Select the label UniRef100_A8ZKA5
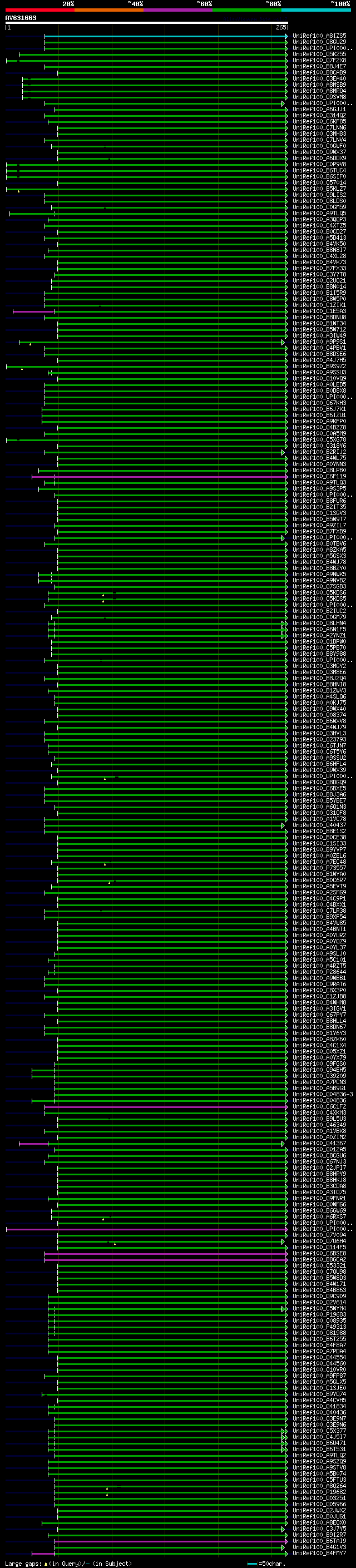This screenshot has width=356, height=1568. [x=319, y=550]
